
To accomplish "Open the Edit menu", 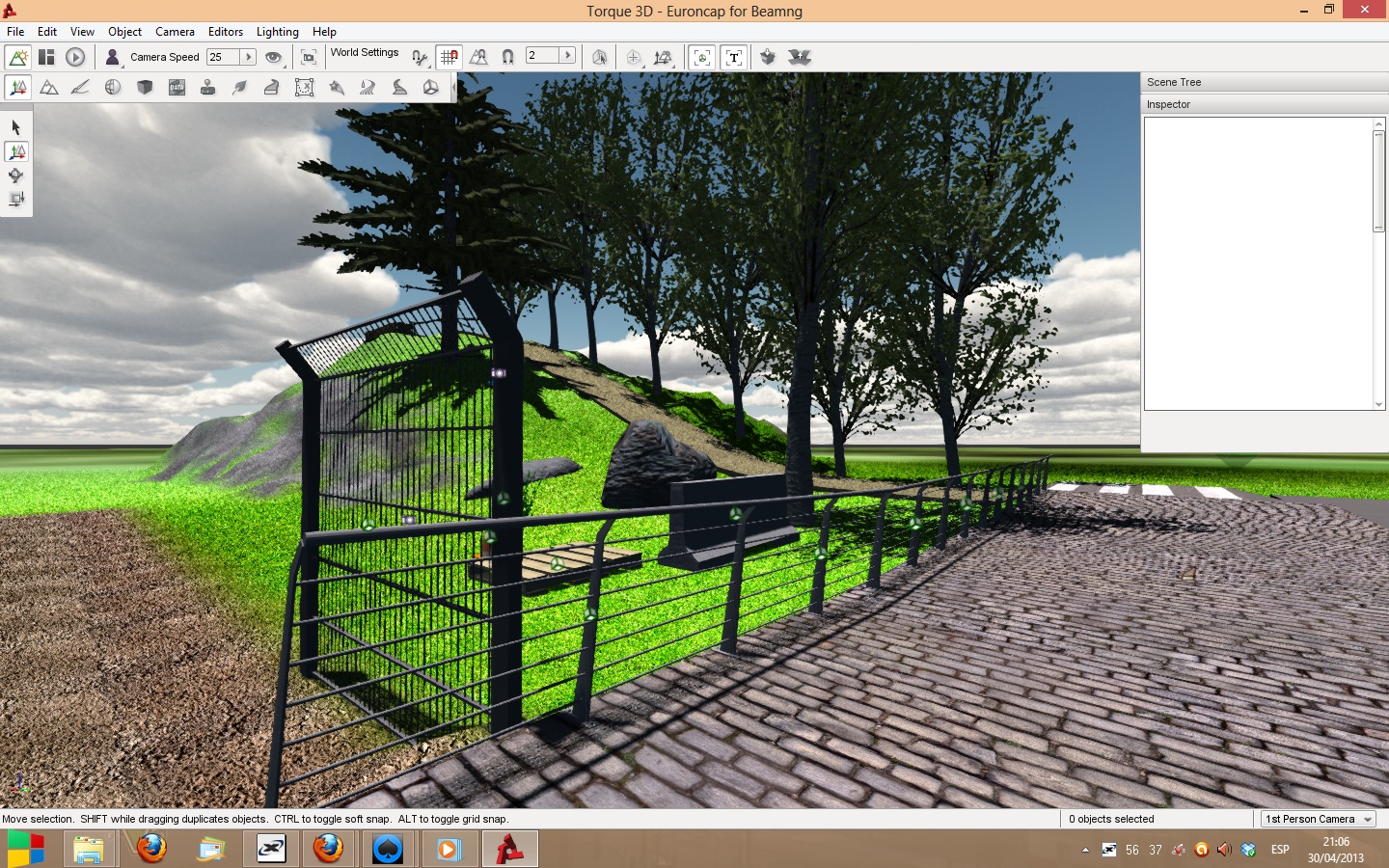I will (x=47, y=32).
